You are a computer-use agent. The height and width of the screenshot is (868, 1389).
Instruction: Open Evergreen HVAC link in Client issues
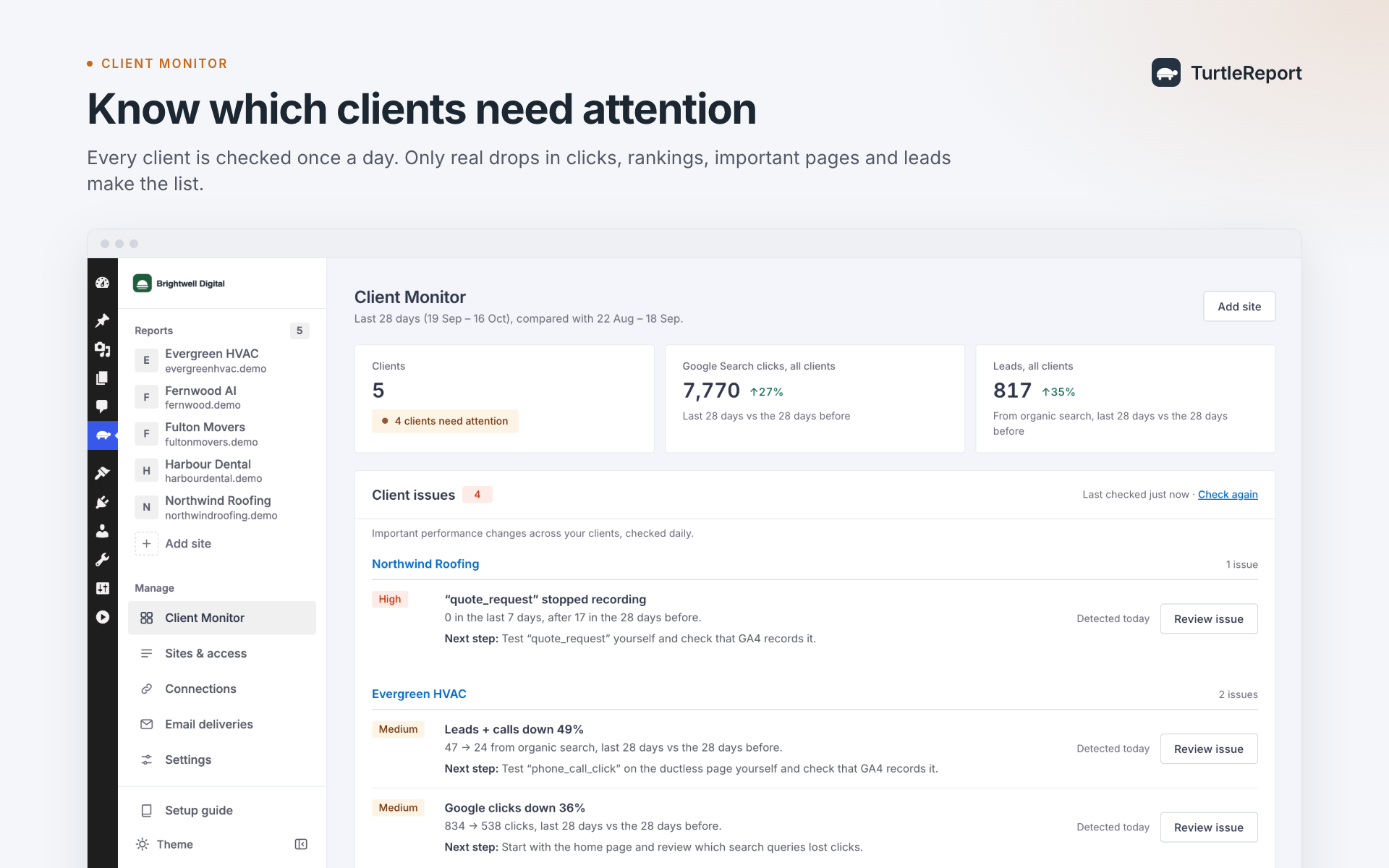pos(419,694)
